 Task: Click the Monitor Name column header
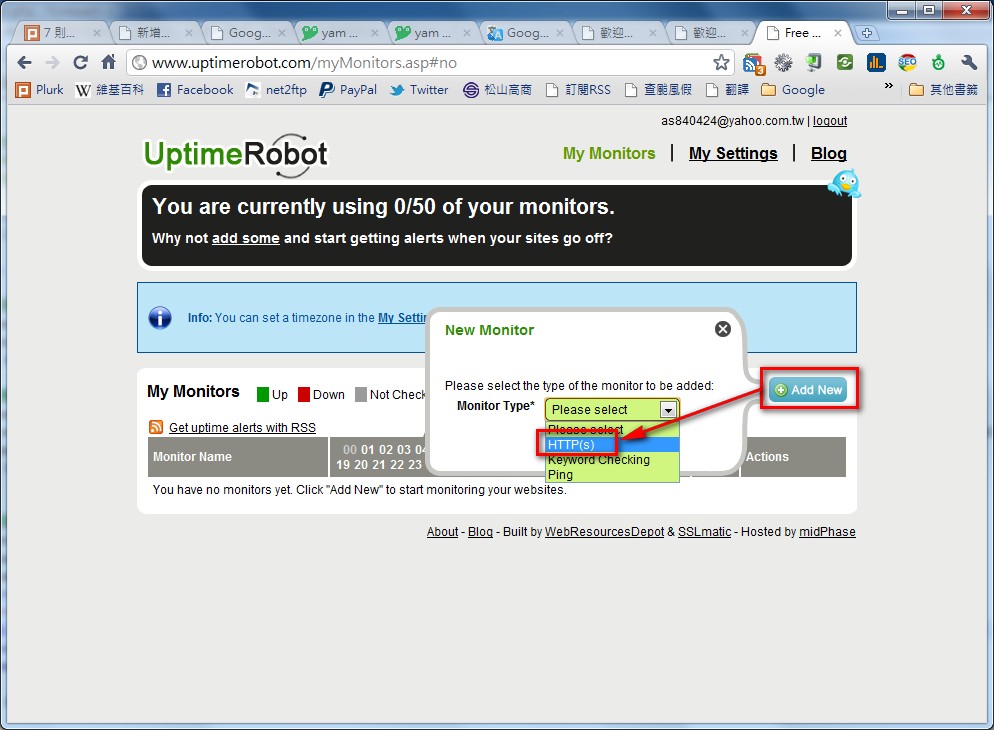click(x=238, y=457)
